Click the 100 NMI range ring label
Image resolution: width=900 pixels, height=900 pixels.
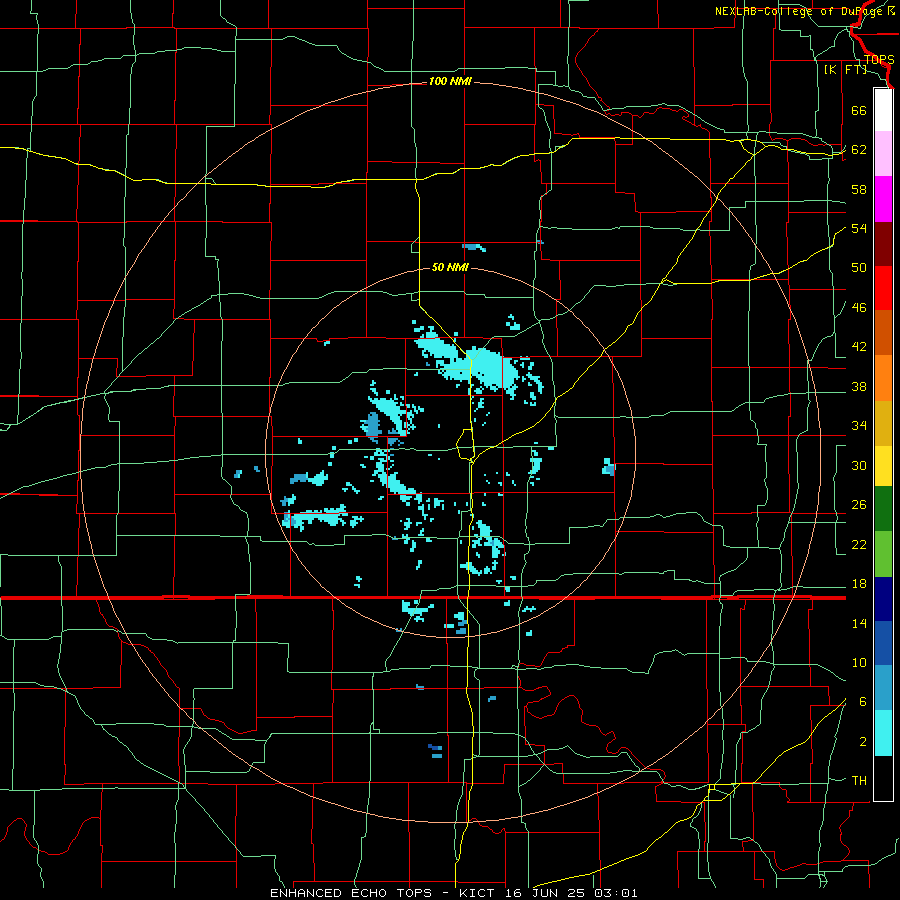click(450, 82)
